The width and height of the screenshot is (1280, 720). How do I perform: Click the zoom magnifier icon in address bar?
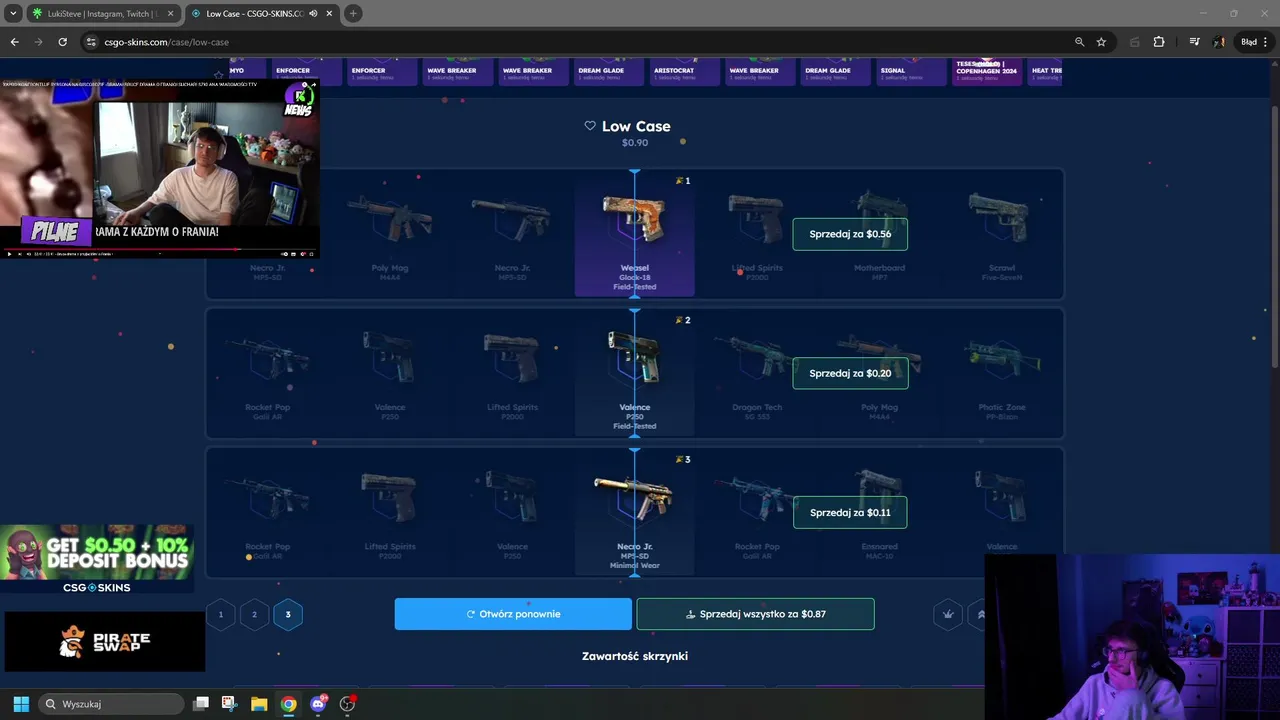click(x=1079, y=42)
